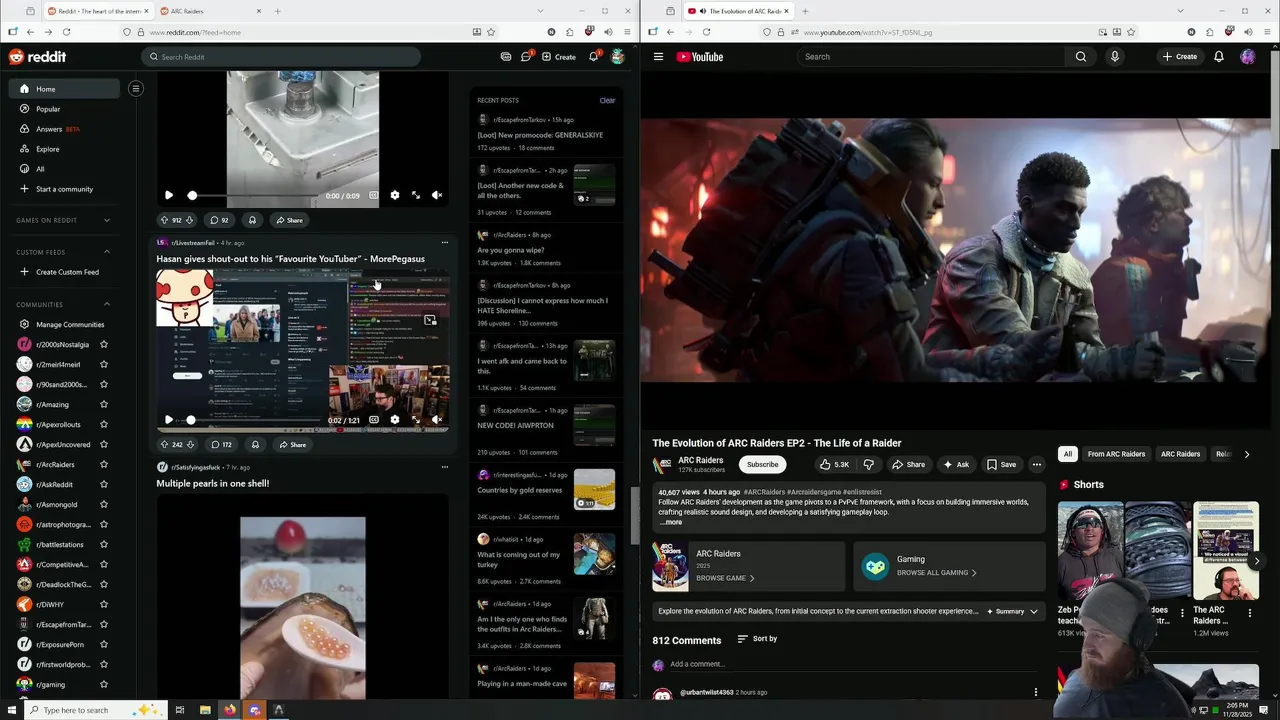
Task: Open Reddit user avatar menu
Action: tap(618, 57)
